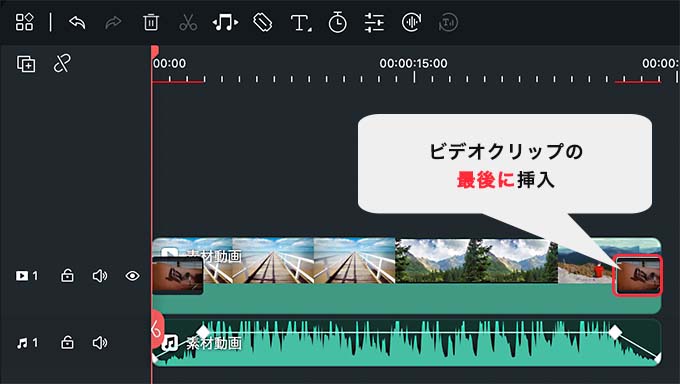This screenshot has height=384, width=680.
Task: Toggle lock on audio track 1
Action: point(67,342)
